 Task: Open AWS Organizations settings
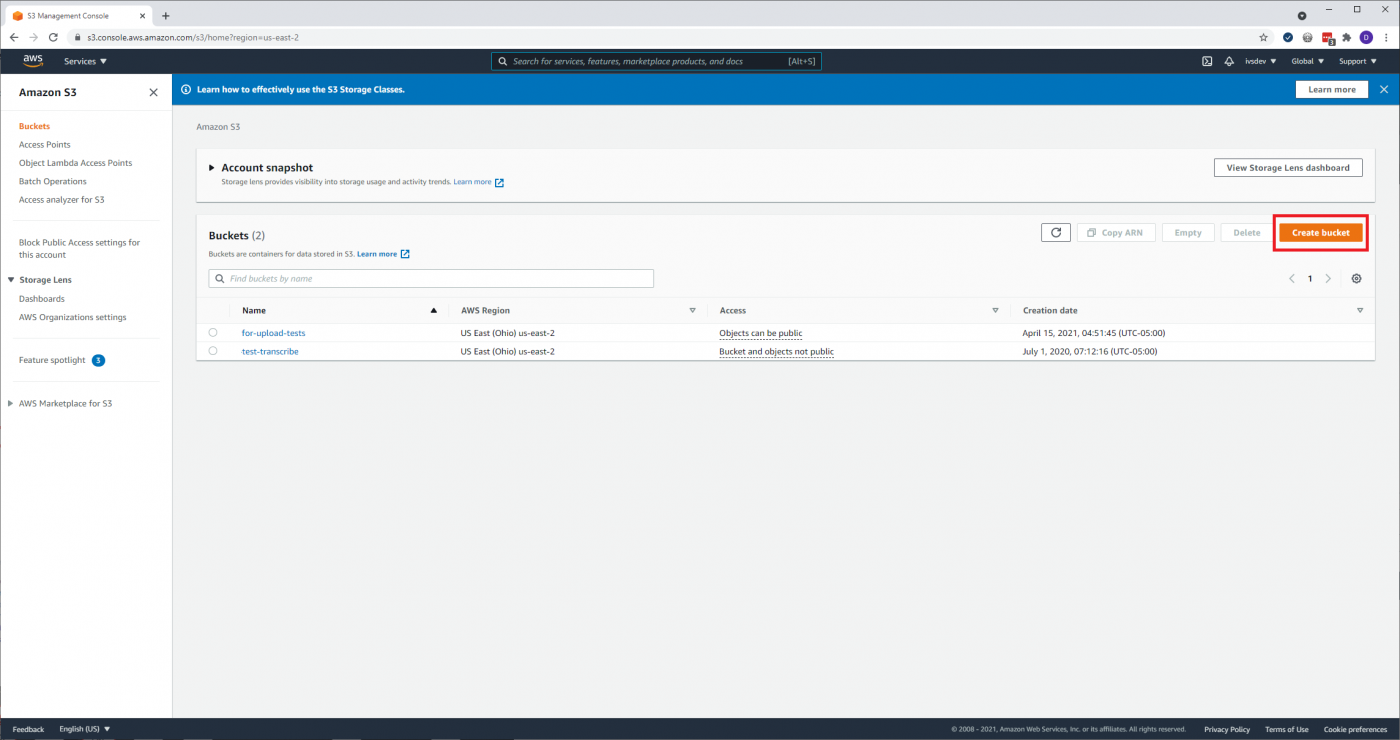pos(73,317)
